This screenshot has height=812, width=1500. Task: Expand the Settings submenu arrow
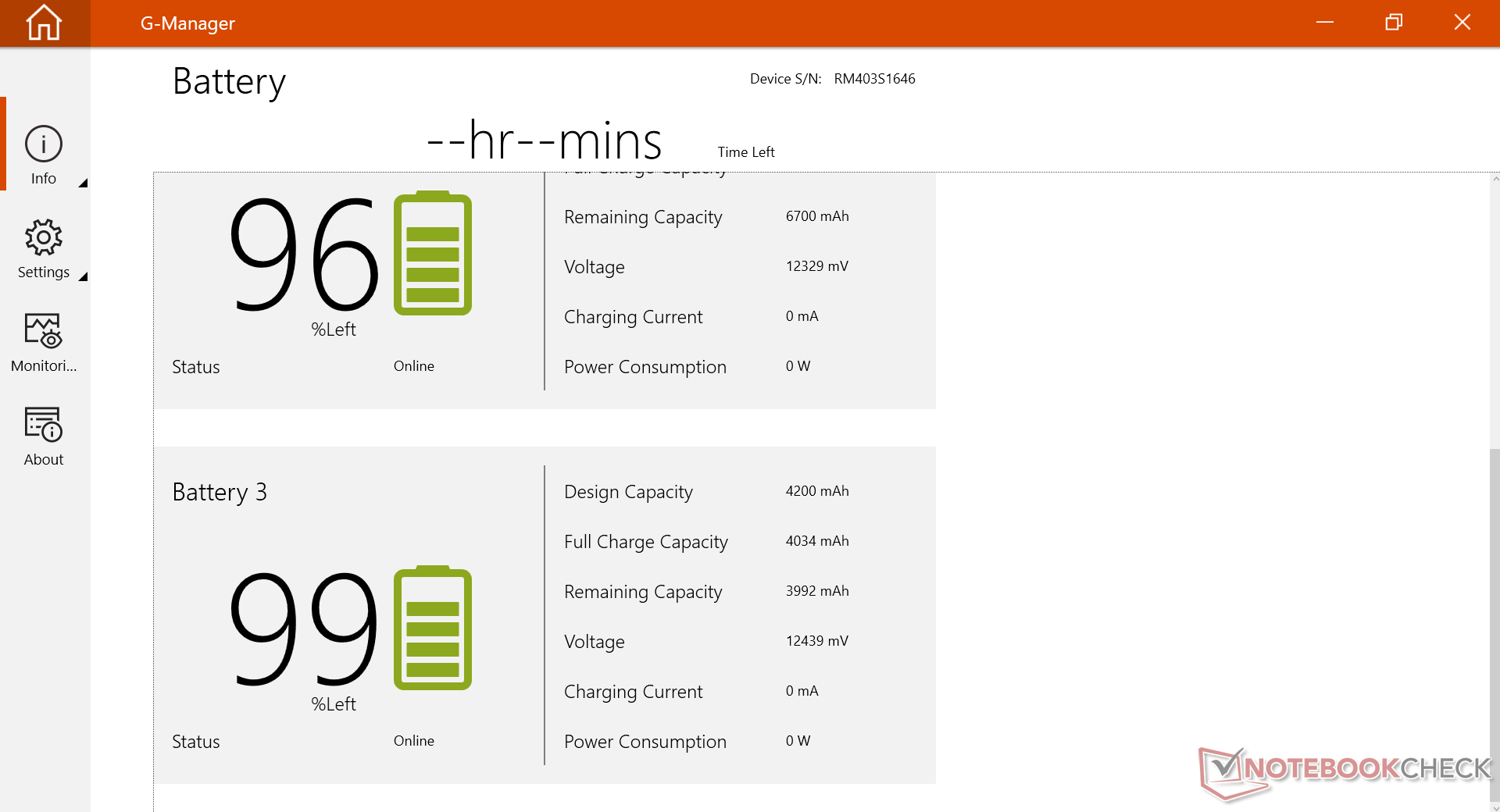tap(83, 276)
